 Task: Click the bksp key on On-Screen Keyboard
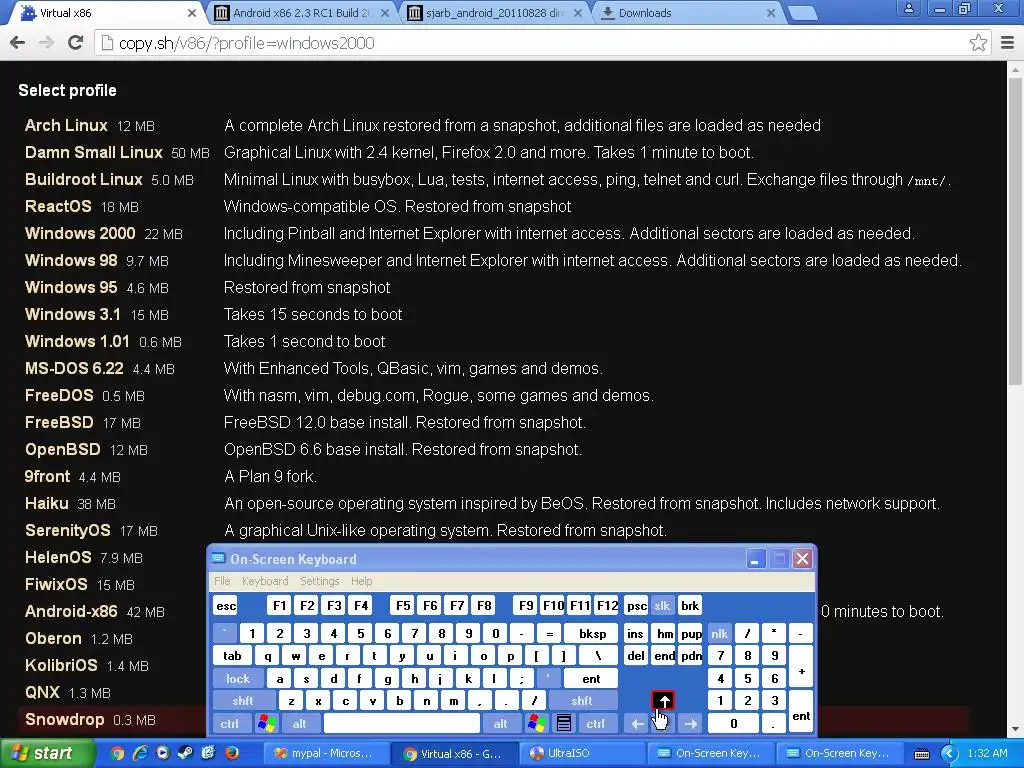592,633
